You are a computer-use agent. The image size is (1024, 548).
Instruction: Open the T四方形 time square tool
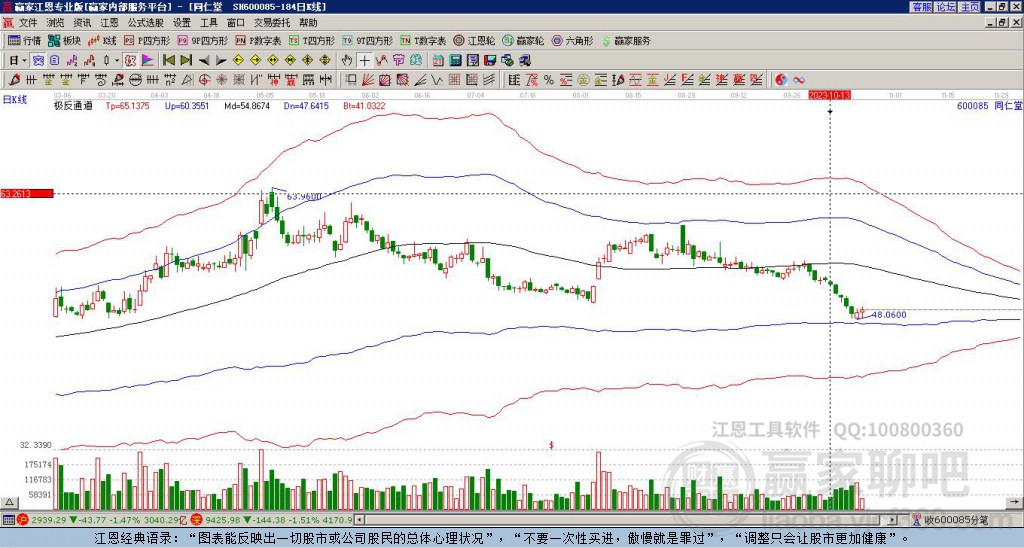pyautogui.click(x=312, y=40)
